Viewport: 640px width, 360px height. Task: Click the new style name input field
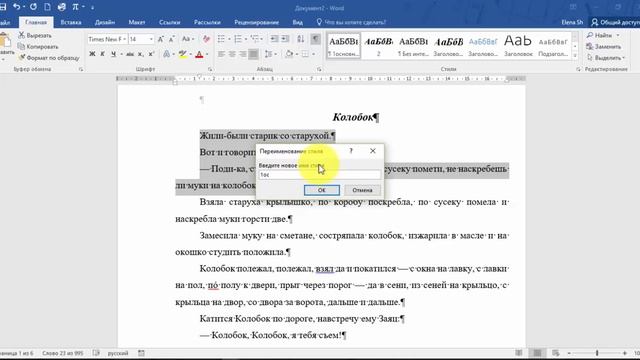coord(320,175)
